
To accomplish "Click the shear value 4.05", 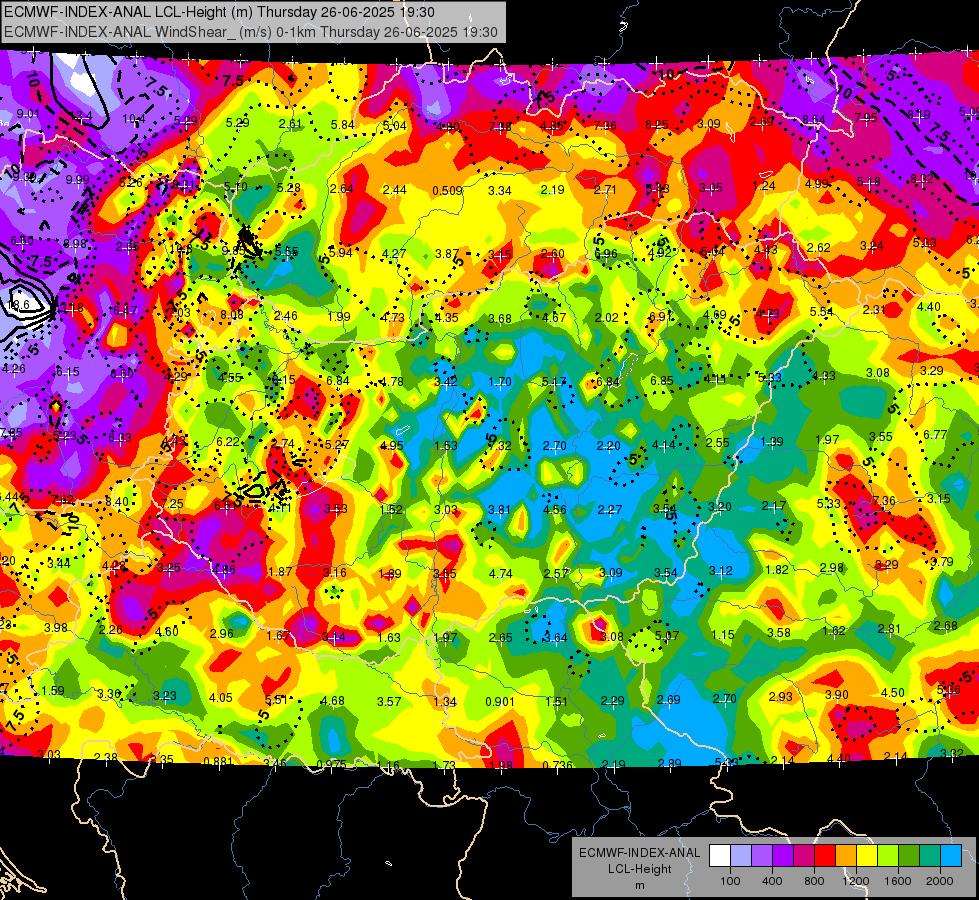I will coord(220,698).
